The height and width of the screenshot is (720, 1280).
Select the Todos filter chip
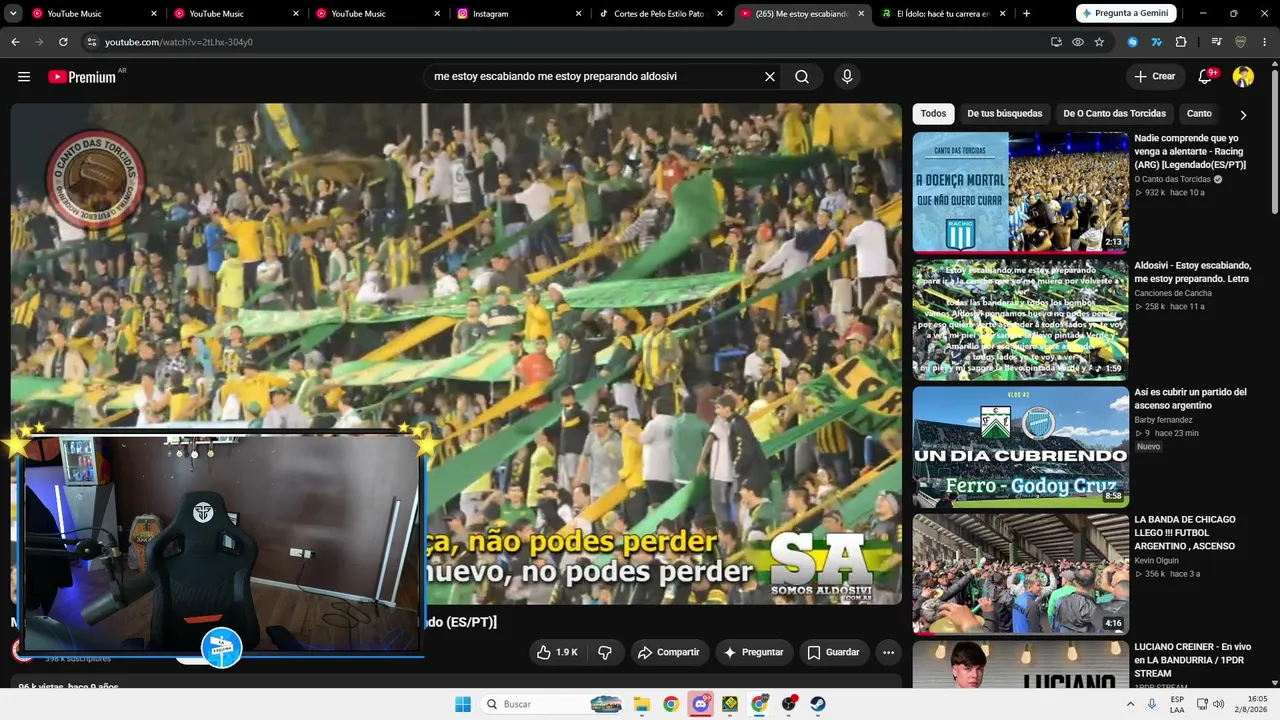tap(933, 114)
